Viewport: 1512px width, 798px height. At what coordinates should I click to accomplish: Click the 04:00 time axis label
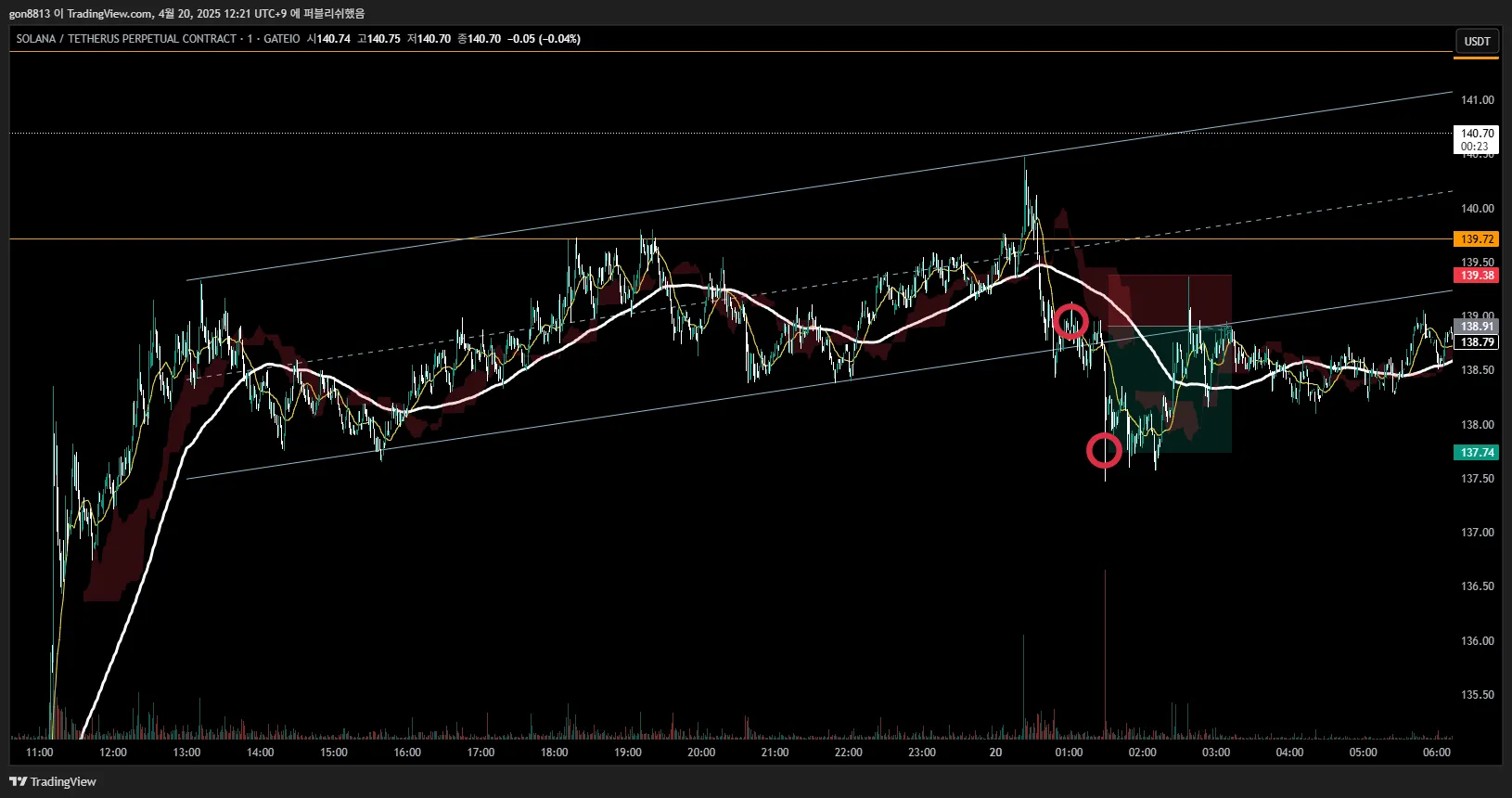[1289, 753]
